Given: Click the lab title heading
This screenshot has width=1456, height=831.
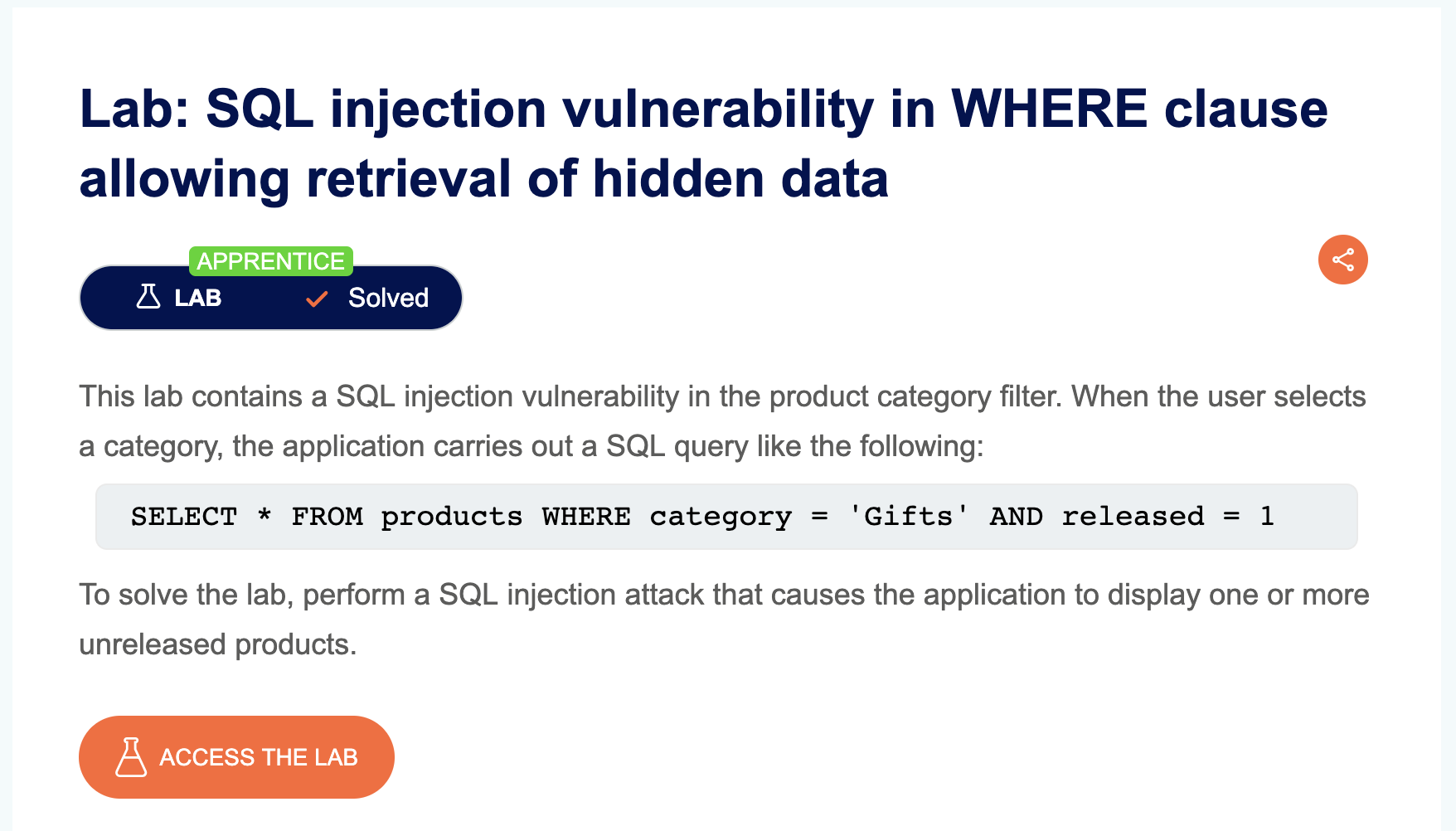Looking at the screenshot, I should (703, 143).
